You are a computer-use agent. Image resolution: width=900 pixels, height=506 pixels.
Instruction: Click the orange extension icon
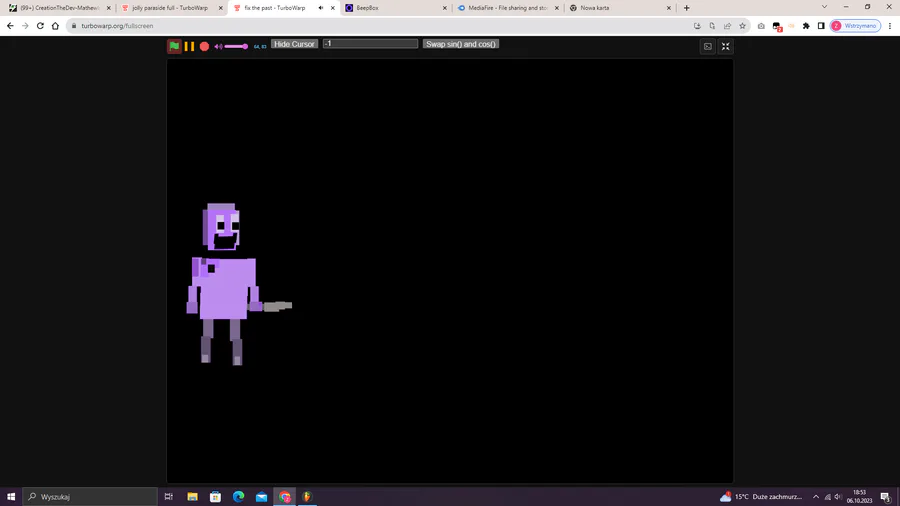click(792, 26)
